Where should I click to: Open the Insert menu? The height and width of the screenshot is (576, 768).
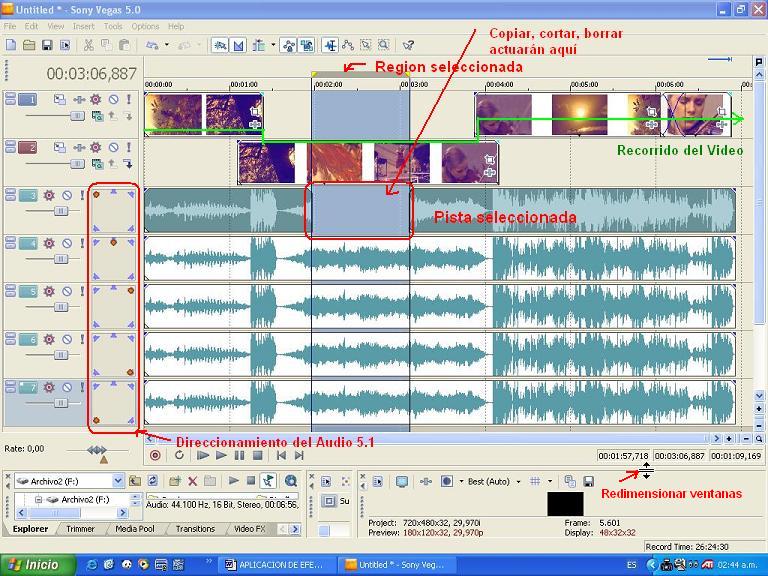pyautogui.click(x=84, y=26)
